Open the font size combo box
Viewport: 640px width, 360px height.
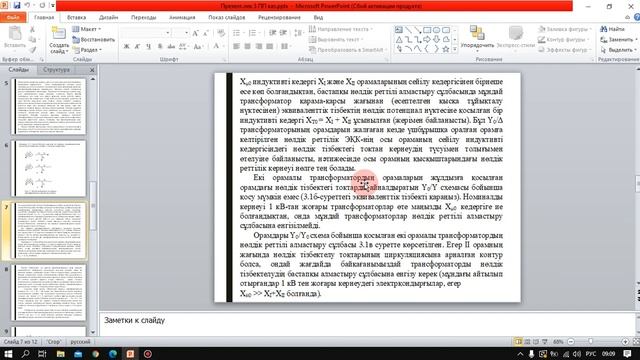(180, 33)
